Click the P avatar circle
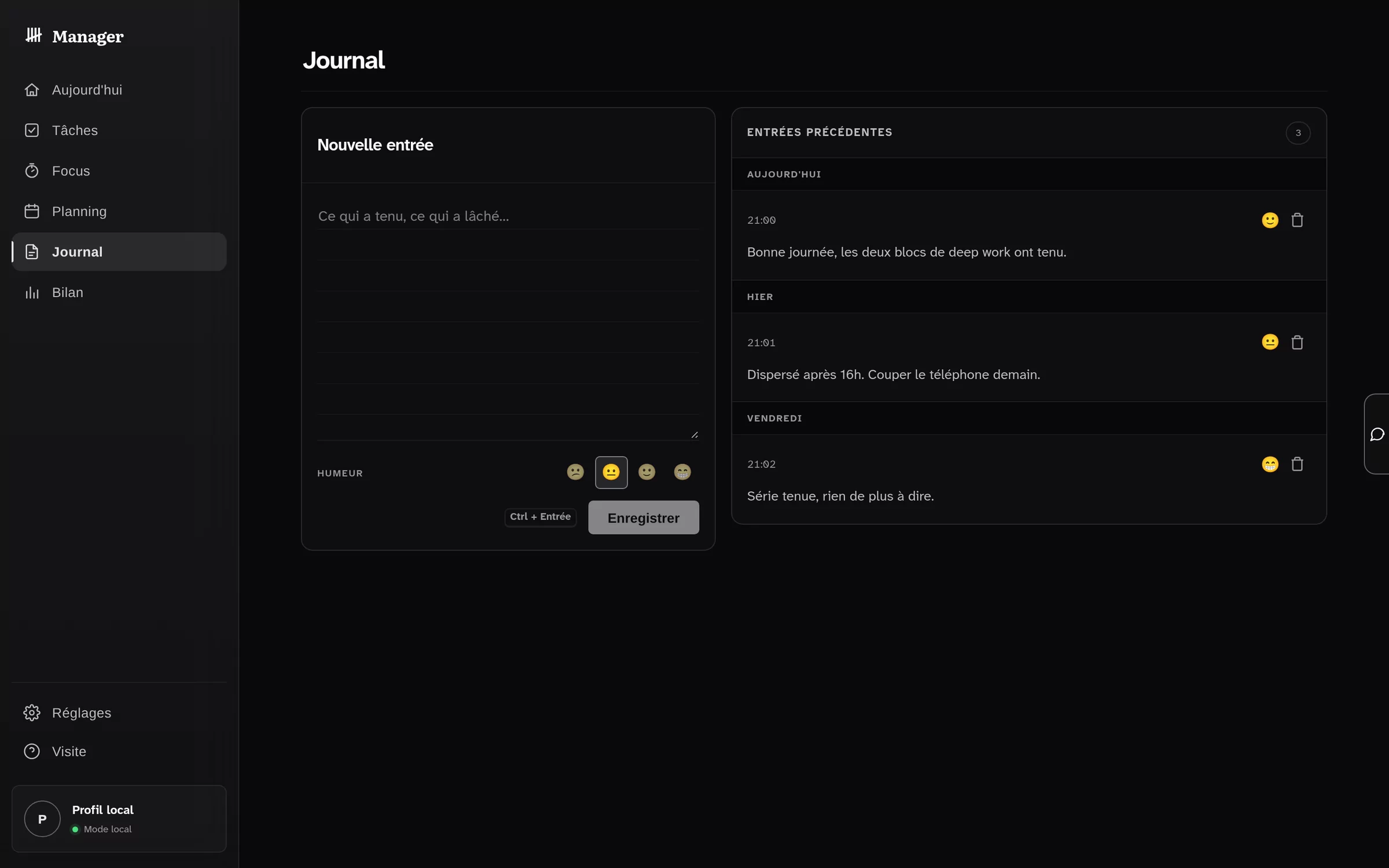 tap(42, 818)
